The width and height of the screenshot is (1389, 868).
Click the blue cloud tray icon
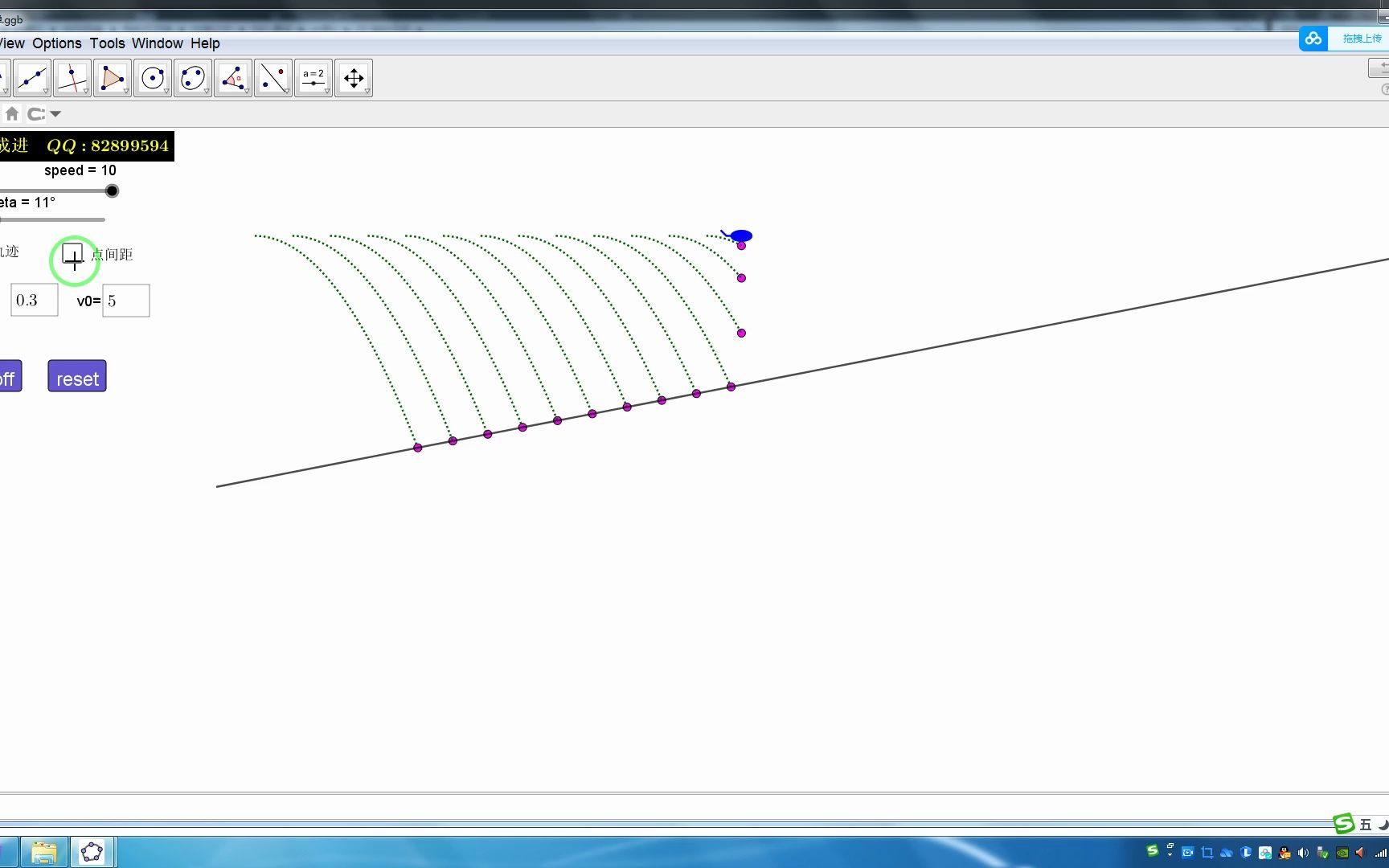coord(1227,853)
